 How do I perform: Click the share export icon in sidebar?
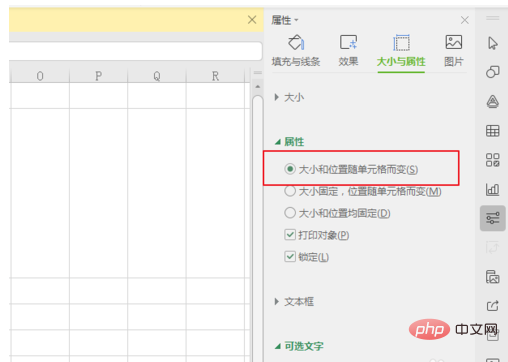pyautogui.click(x=493, y=305)
